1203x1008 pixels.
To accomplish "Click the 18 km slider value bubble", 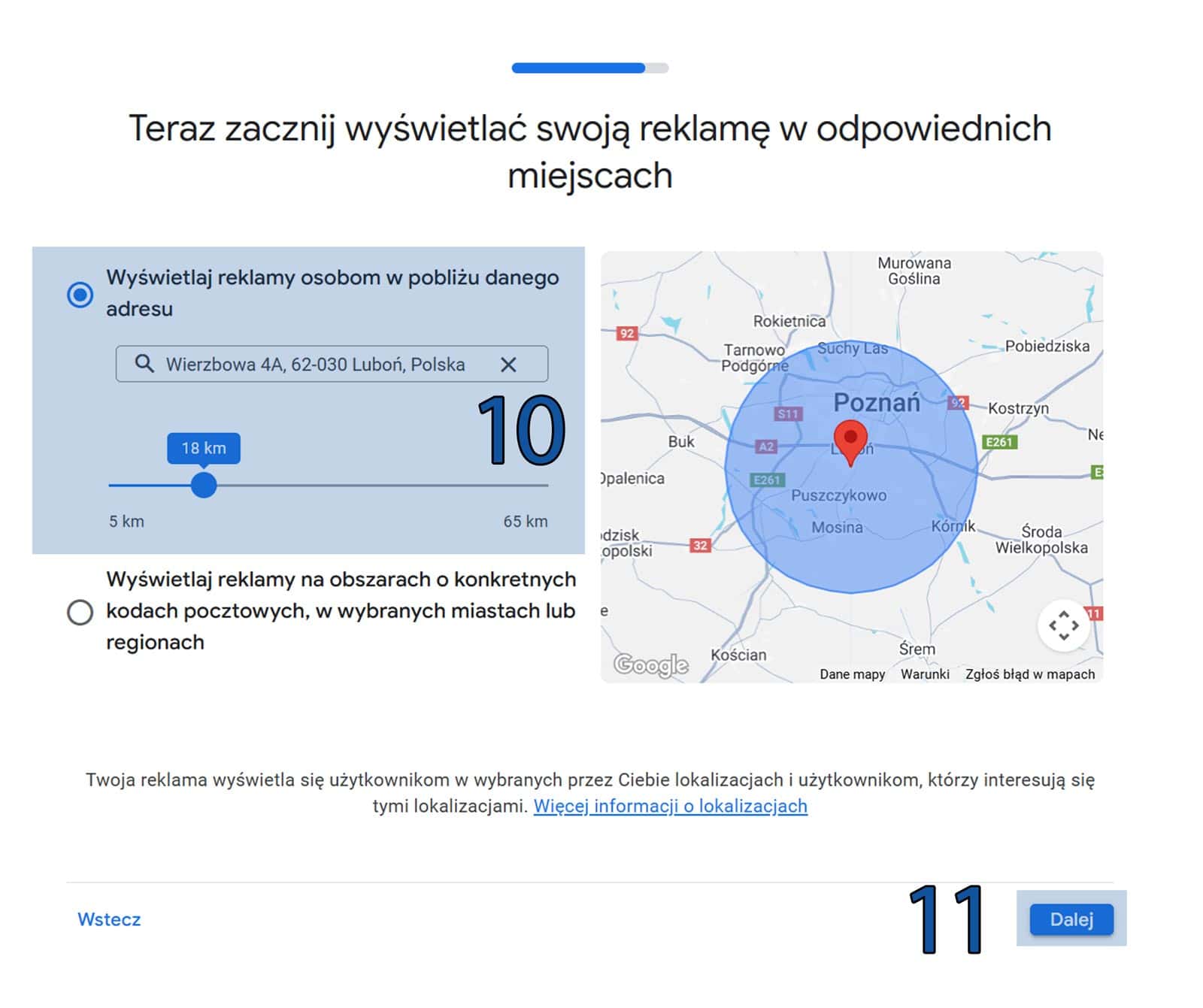I will click(x=204, y=448).
